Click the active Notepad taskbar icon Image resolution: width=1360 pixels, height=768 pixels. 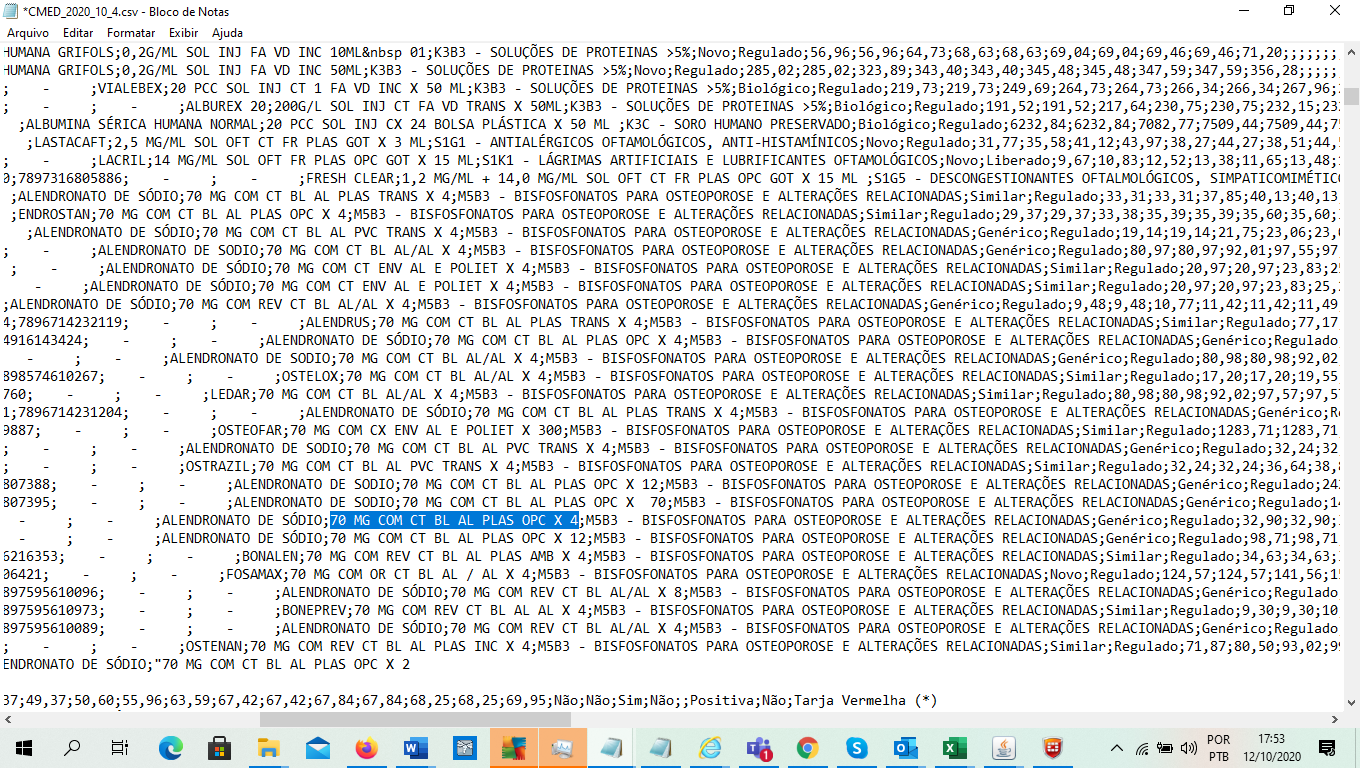[x=612, y=747]
